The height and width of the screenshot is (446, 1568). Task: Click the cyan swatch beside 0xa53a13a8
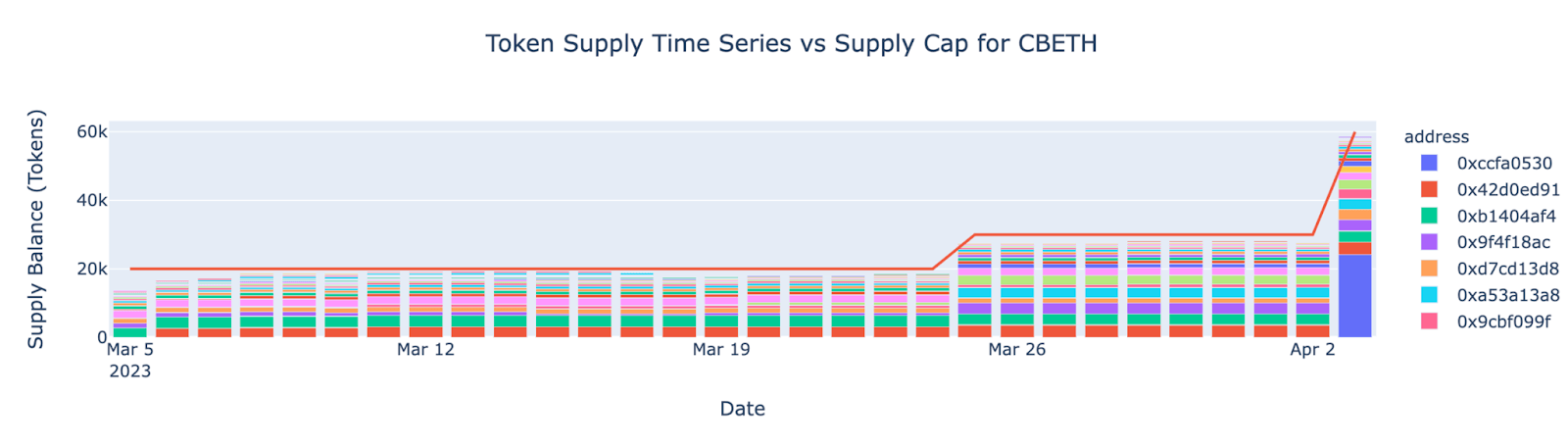tap(1429, 295)
